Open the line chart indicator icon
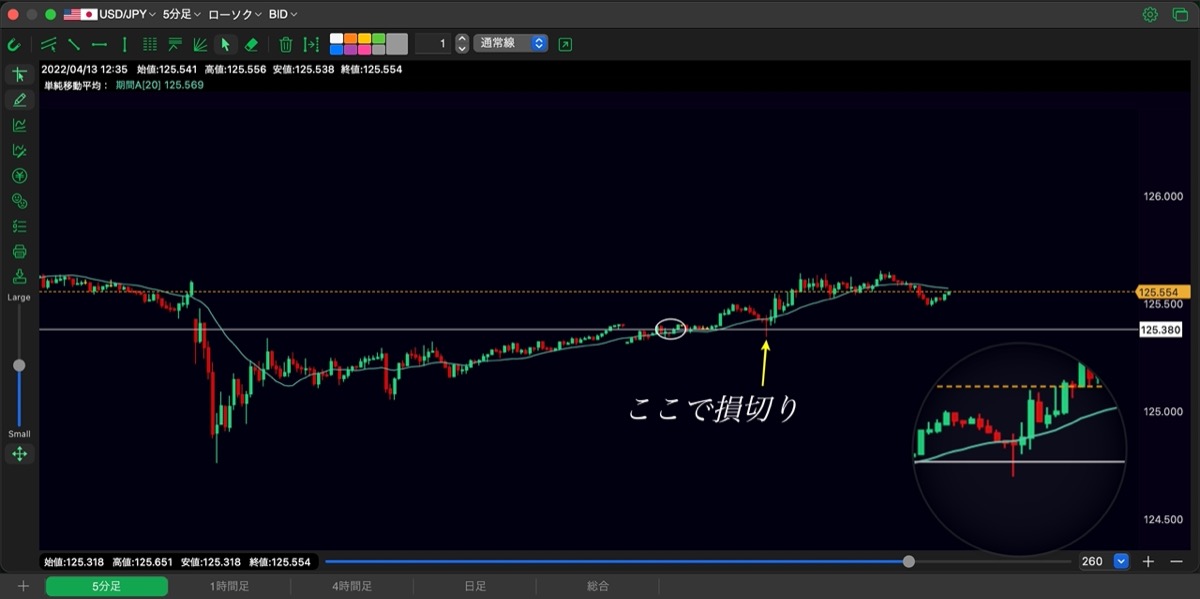 tap(19, 125)
